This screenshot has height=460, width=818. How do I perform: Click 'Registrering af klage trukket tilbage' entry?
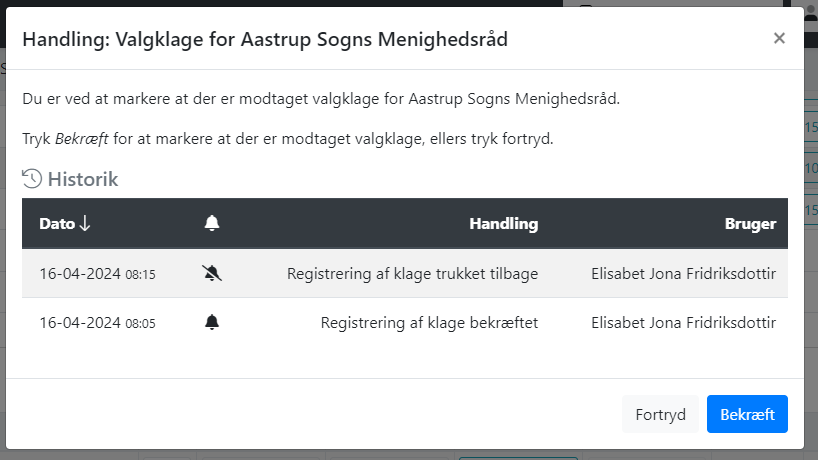(412, 274)
